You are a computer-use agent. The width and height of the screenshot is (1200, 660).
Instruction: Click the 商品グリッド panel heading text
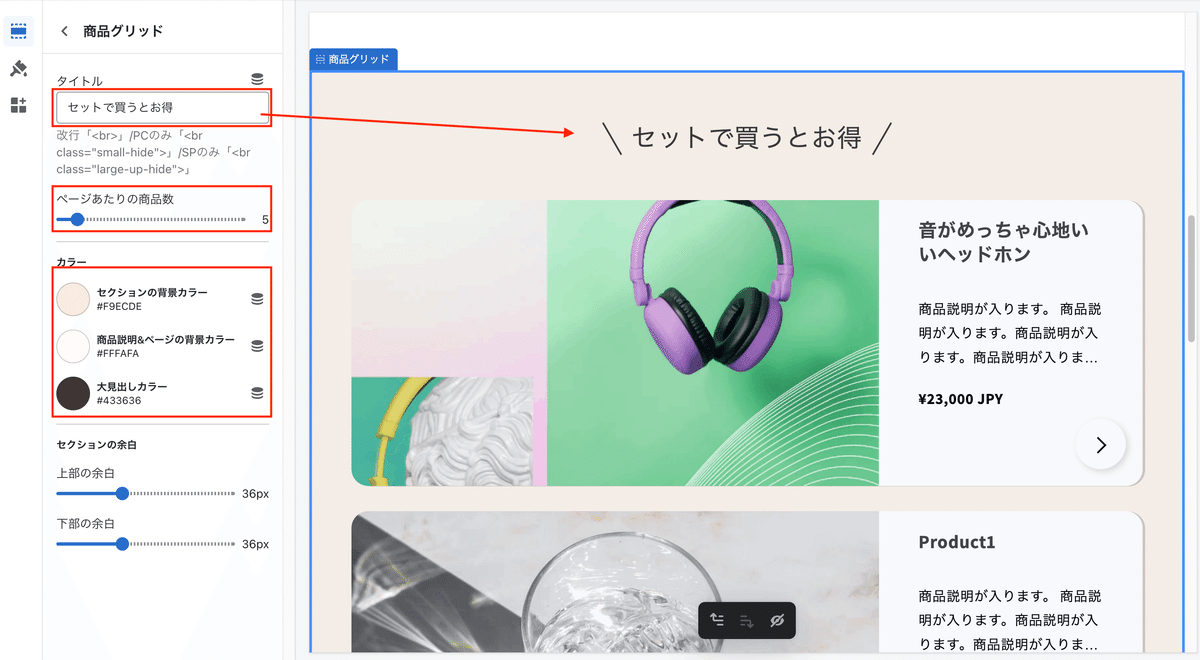point(123,31)
